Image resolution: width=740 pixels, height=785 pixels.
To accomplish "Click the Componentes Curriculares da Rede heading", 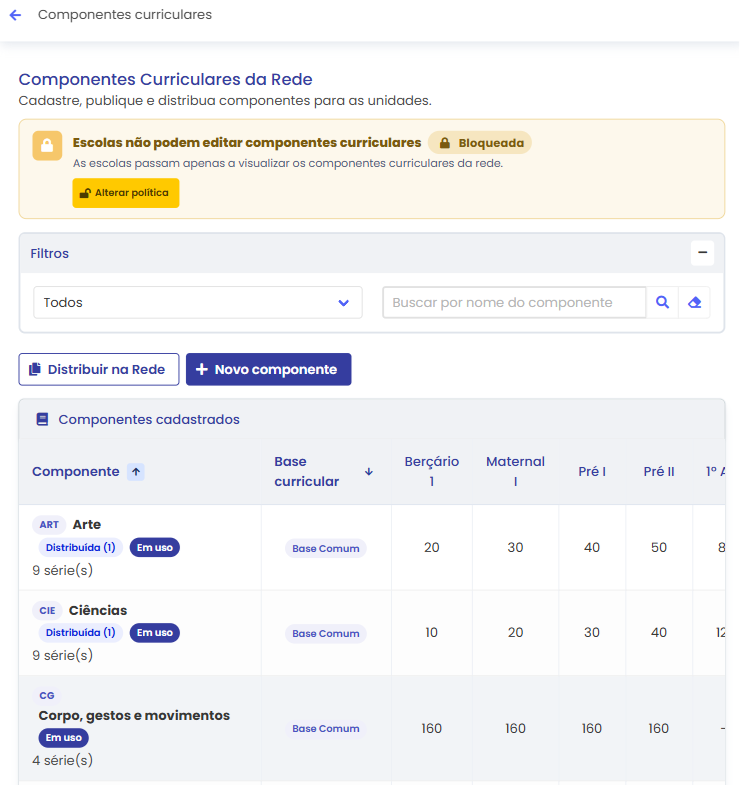I will click(x=165, y=79).
